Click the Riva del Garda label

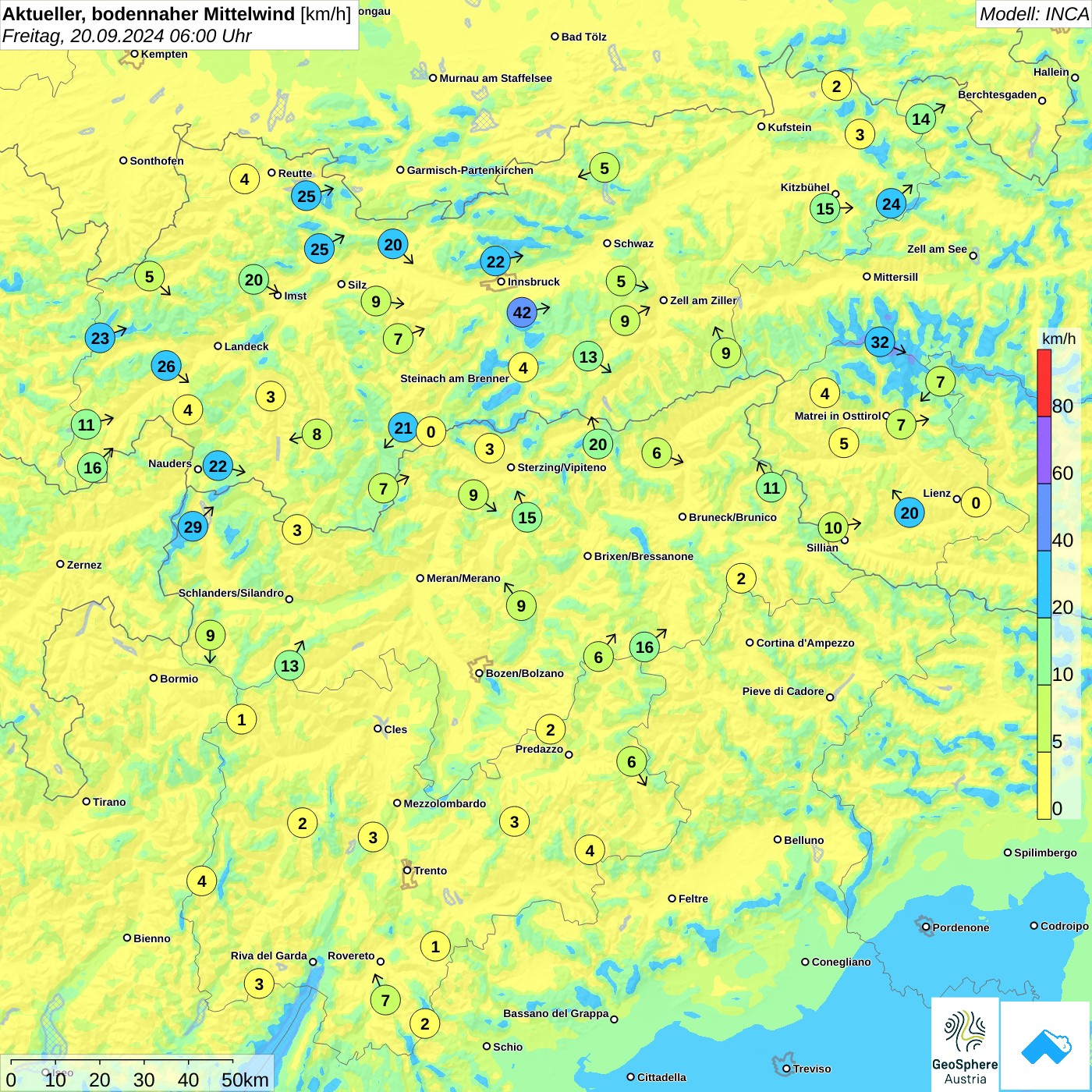(x=268, y=955)
